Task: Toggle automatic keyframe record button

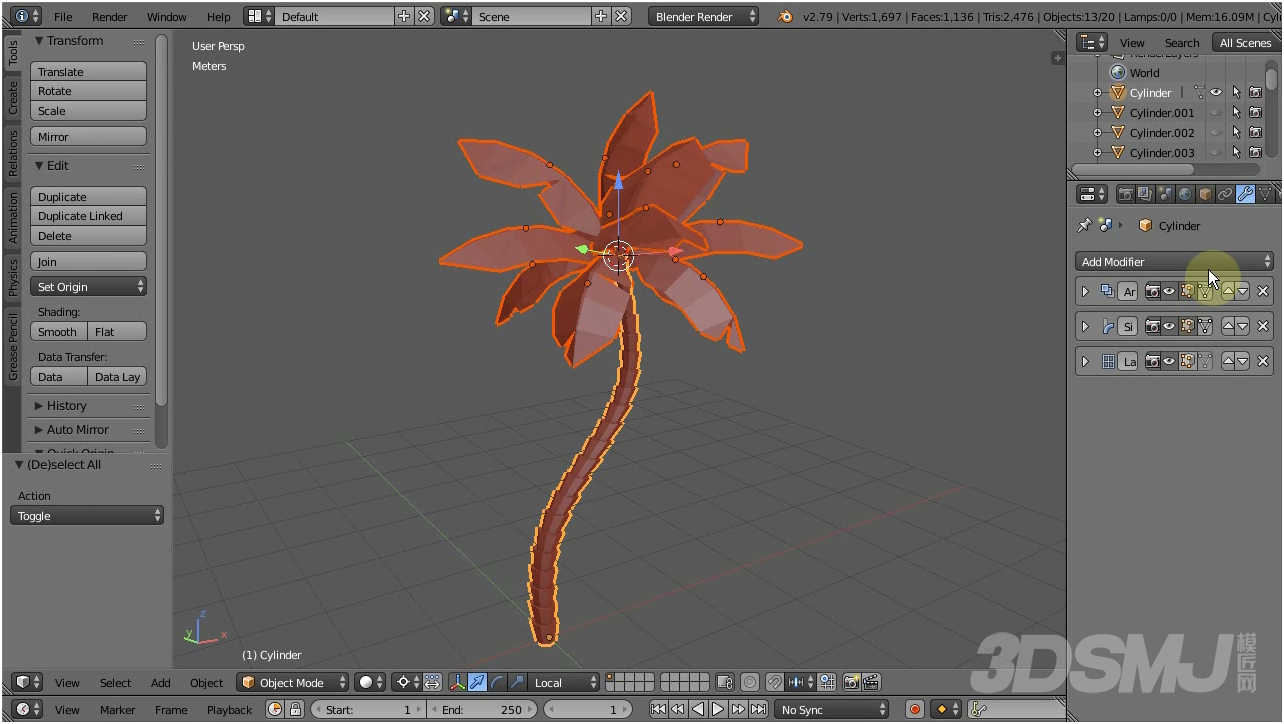Action: [x=914, y=710]
